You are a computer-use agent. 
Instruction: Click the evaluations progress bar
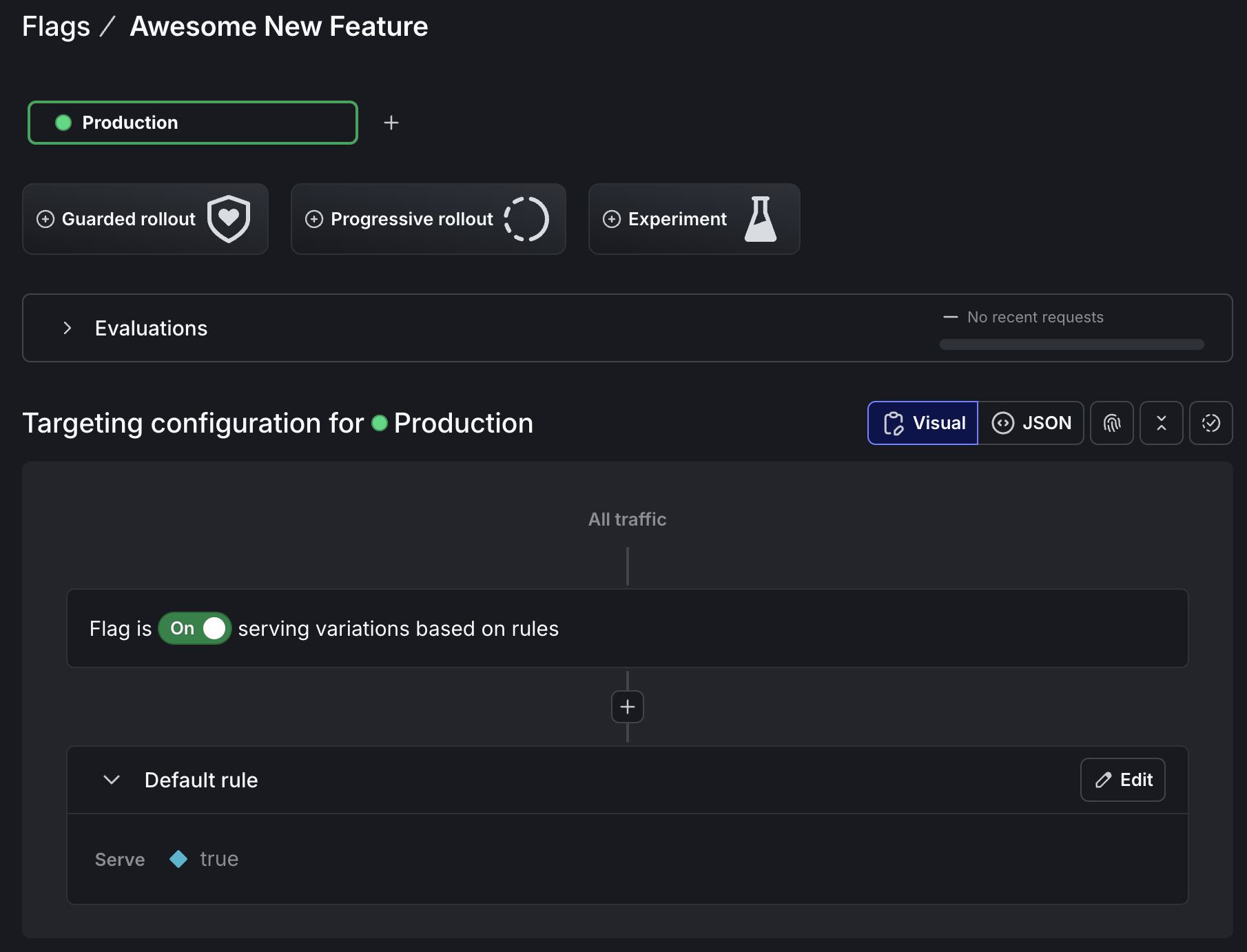point(1071,344)
